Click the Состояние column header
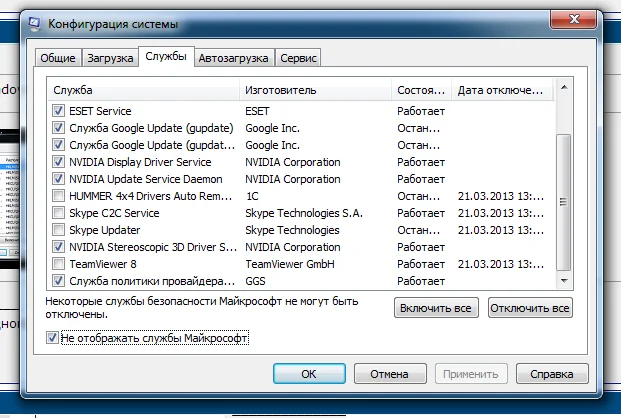The image size is (621, 418). point(422,90)
